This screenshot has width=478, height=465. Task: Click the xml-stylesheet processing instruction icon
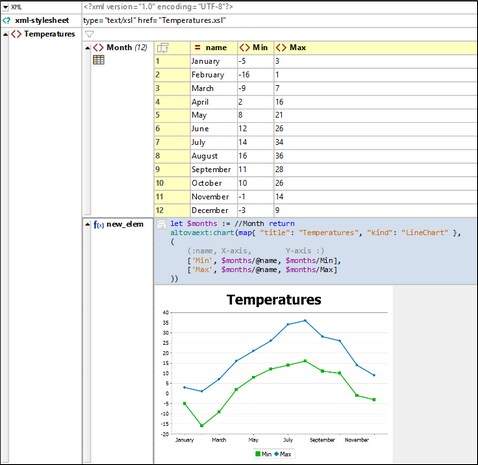pyautogui.click(x=6, y=21)
